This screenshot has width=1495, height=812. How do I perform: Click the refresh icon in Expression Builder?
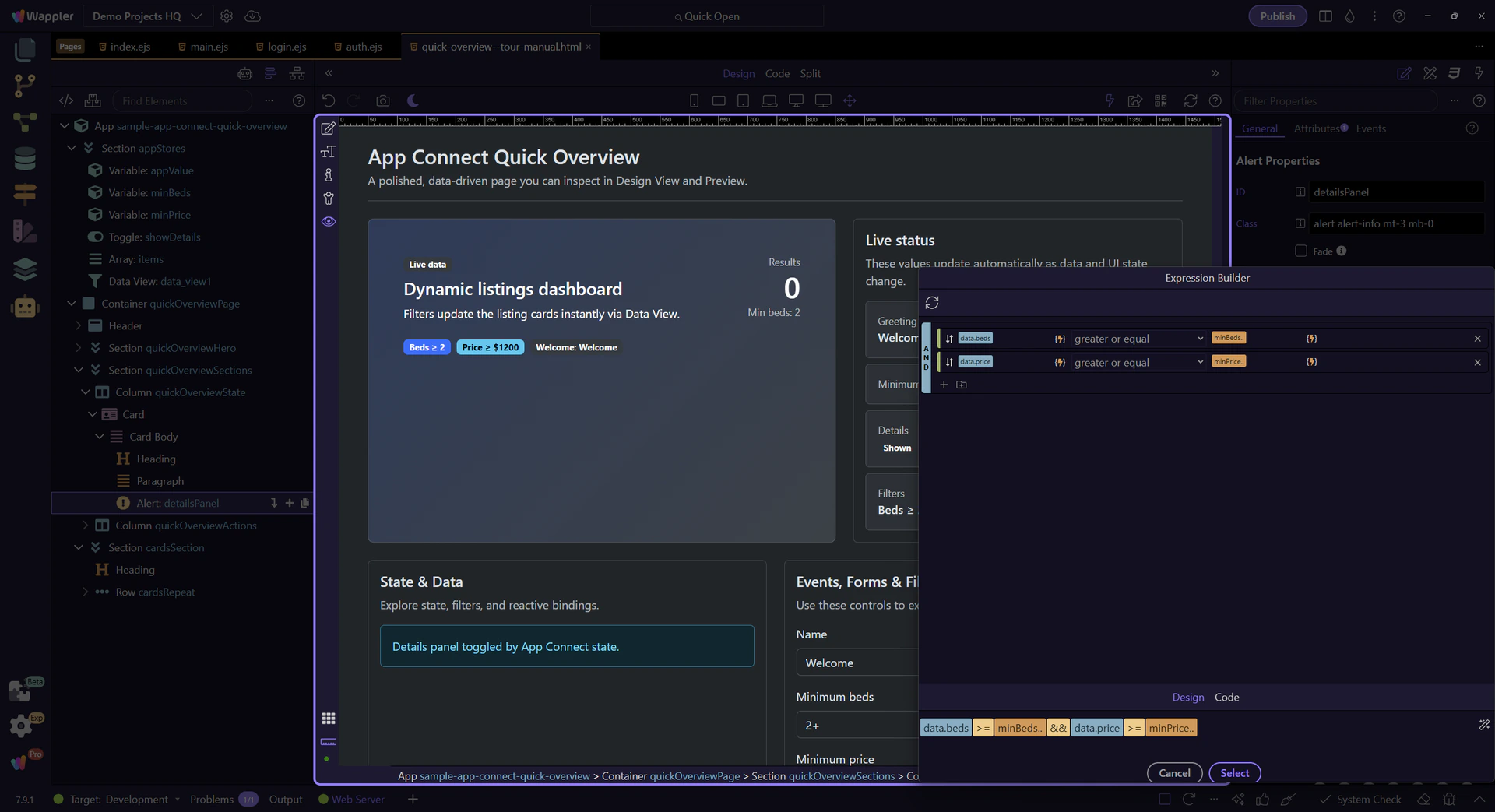[932, 303]
